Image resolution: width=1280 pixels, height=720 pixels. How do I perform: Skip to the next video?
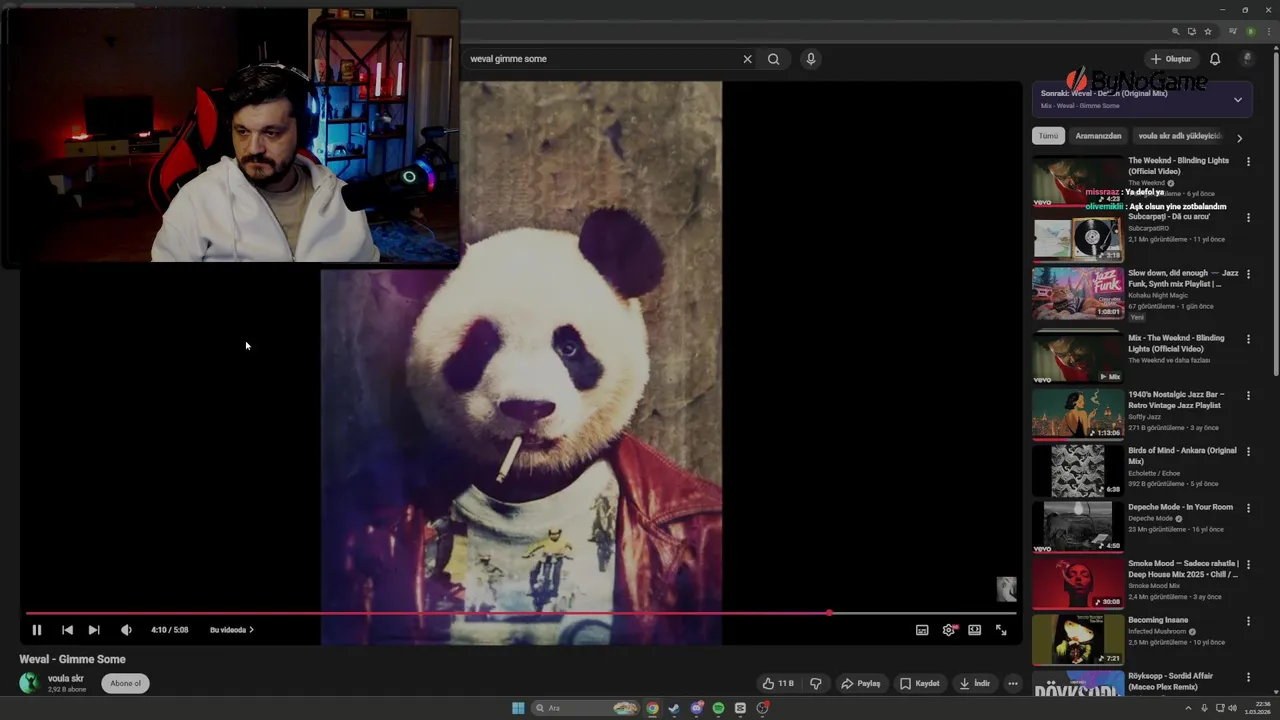(x=94, y=630)
